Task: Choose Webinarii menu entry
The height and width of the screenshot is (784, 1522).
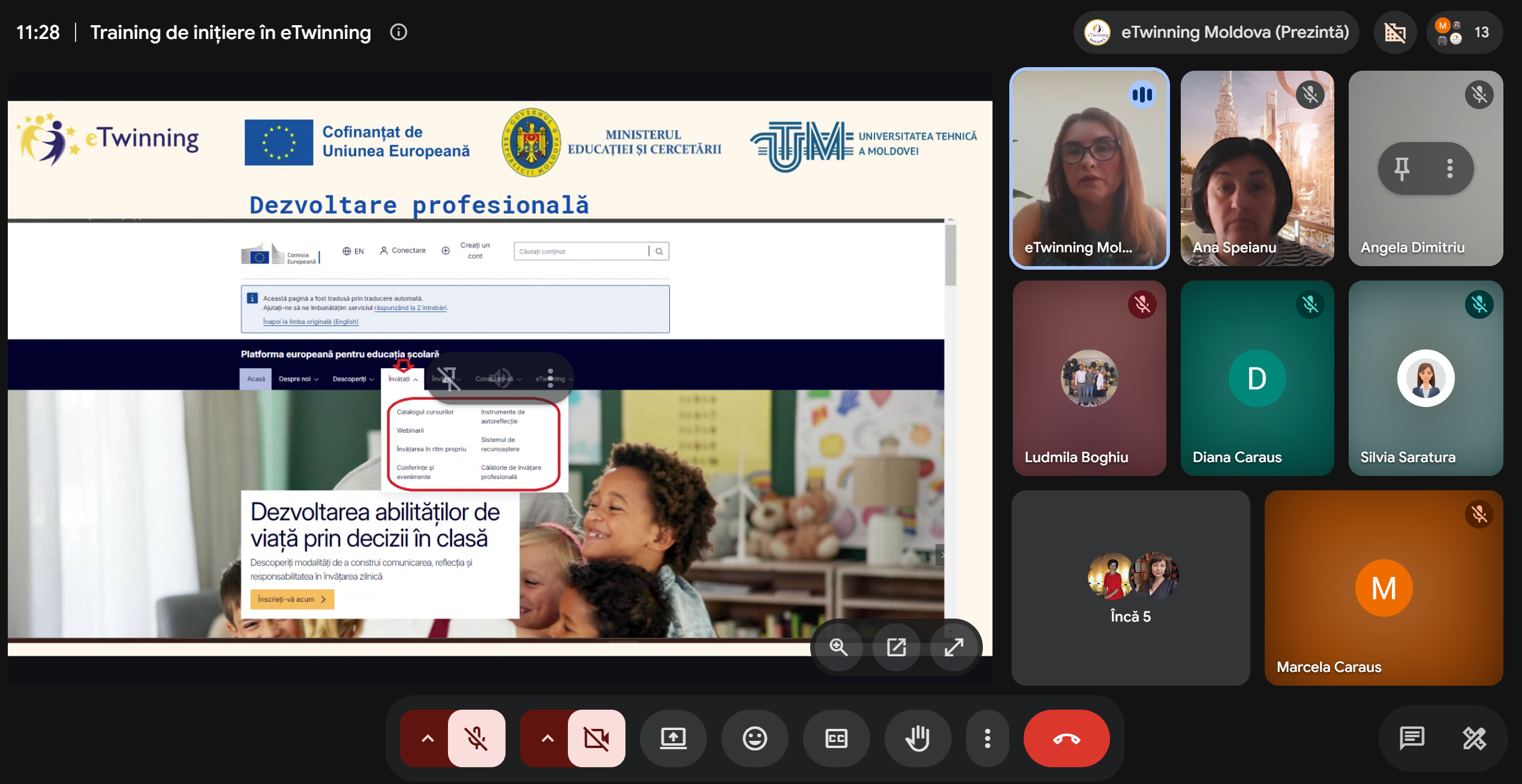Action: pos(410,430)
